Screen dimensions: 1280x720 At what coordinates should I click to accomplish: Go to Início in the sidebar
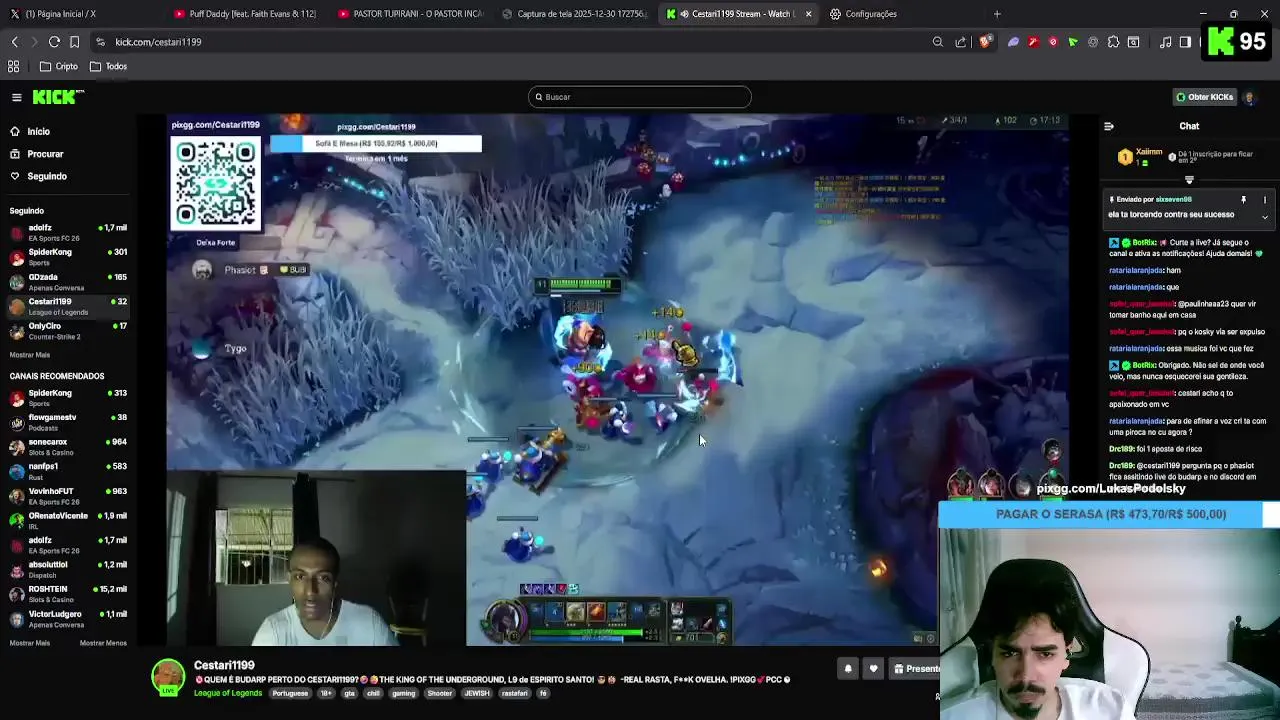tap(30, 131)
